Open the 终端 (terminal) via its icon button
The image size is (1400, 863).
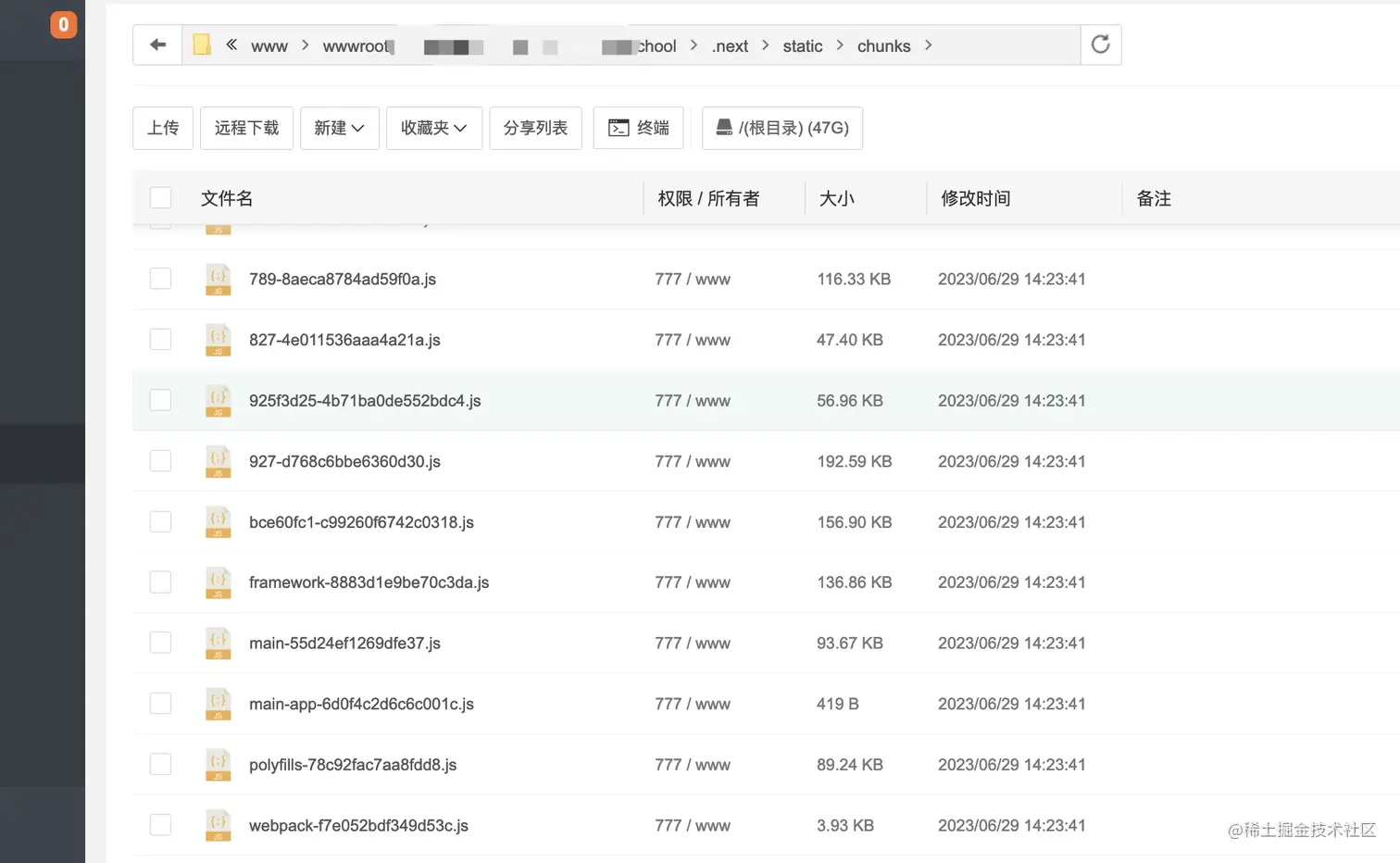point(618,128)
